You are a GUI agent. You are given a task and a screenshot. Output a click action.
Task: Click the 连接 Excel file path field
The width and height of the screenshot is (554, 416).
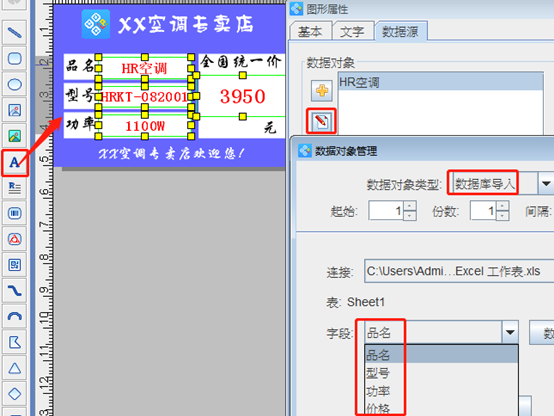pyautogui.click(x=459, y=271)
